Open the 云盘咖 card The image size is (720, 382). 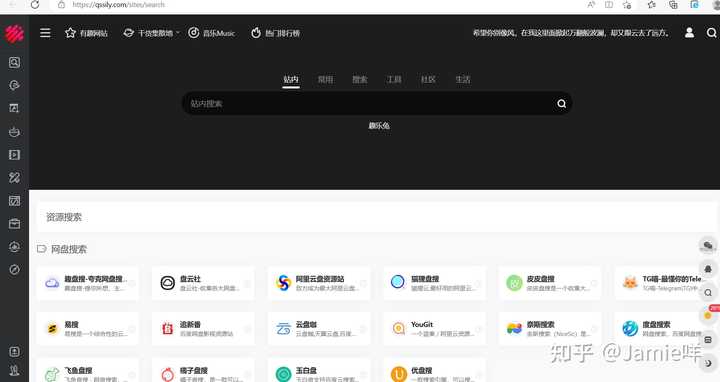[x=319, y=329]
